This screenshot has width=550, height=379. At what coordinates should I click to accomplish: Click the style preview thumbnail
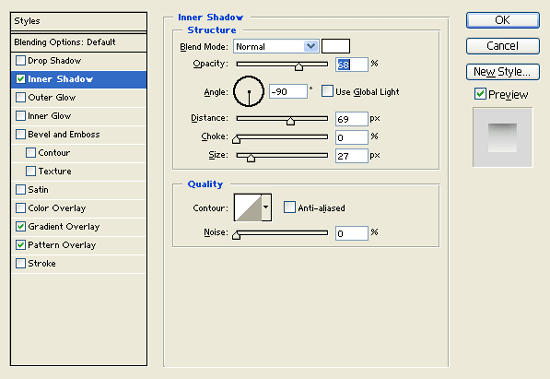point(502,137)
